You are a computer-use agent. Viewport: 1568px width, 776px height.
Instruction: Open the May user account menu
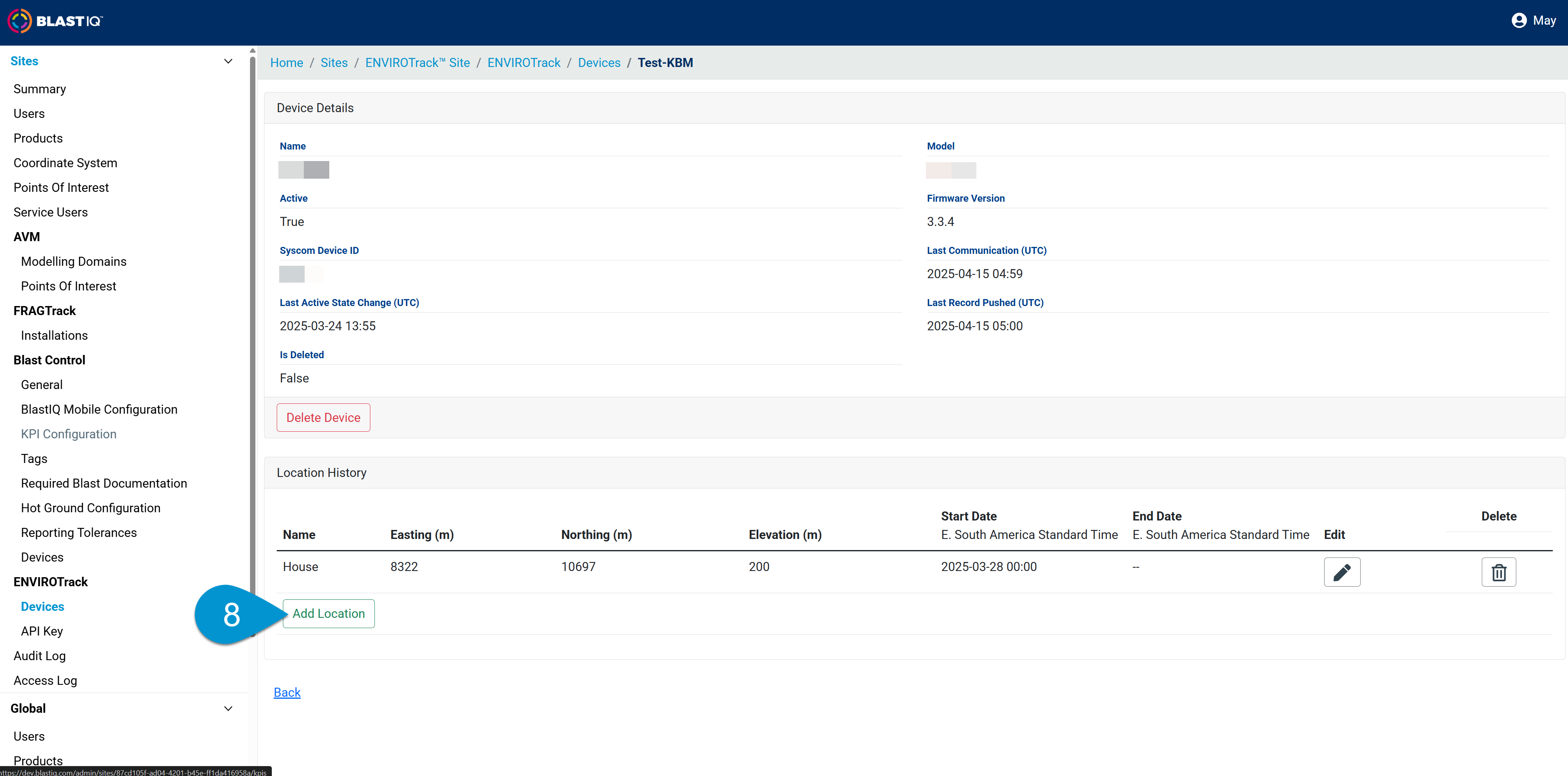pos(1533,21)
